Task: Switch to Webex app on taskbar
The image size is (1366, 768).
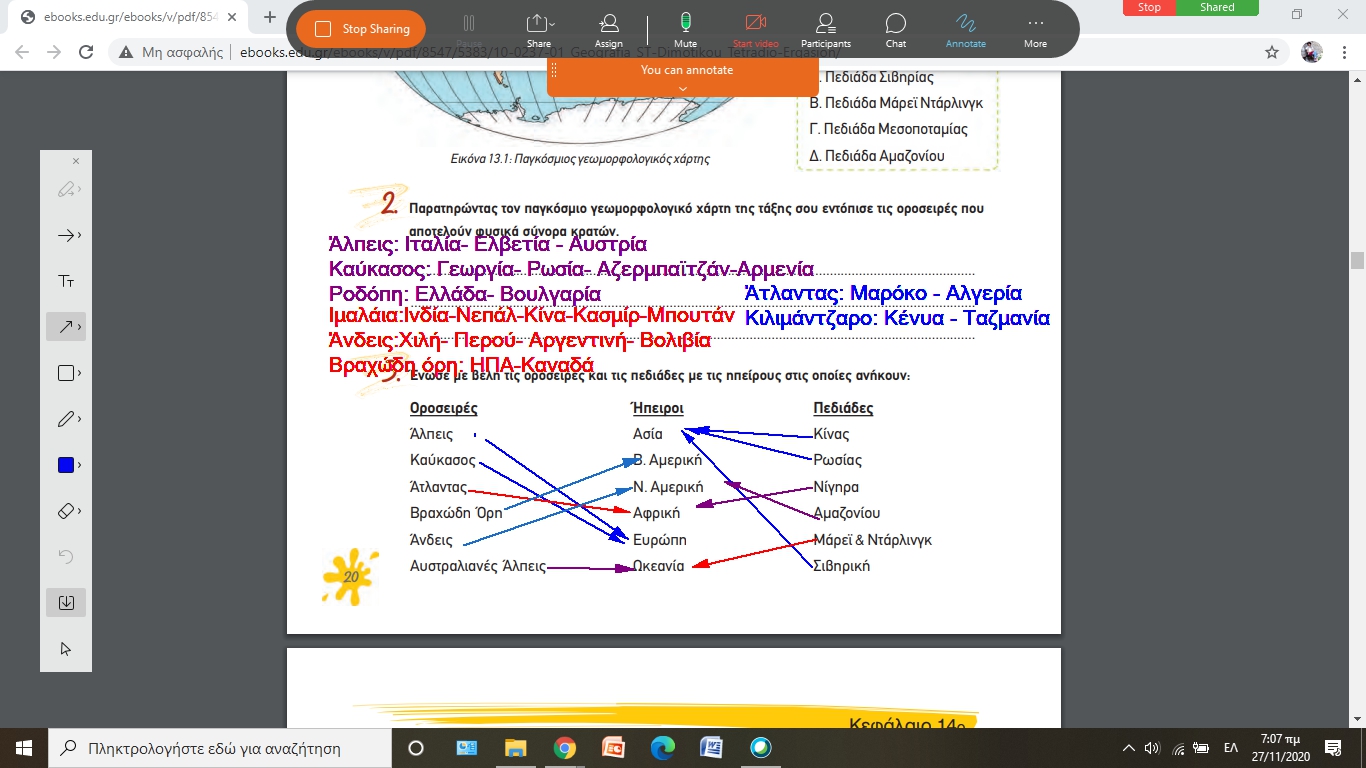Action: 760,748
